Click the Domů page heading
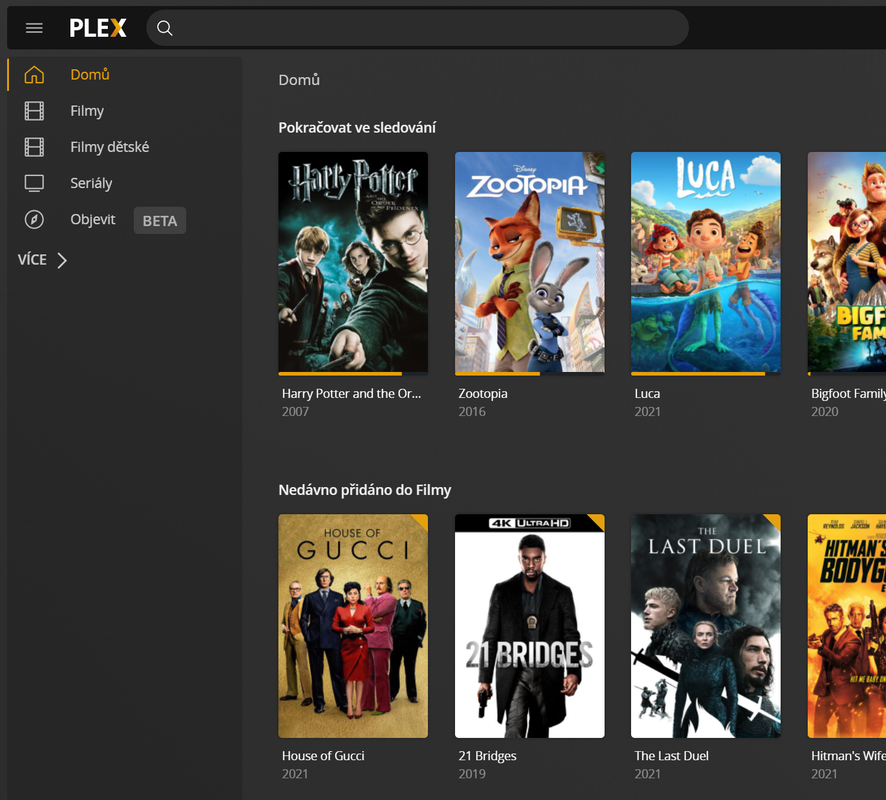 (x=299, y=80)
